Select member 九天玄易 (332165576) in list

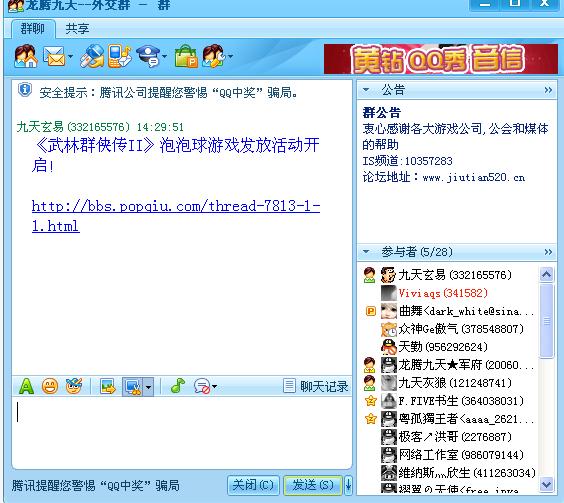(449, 275)
